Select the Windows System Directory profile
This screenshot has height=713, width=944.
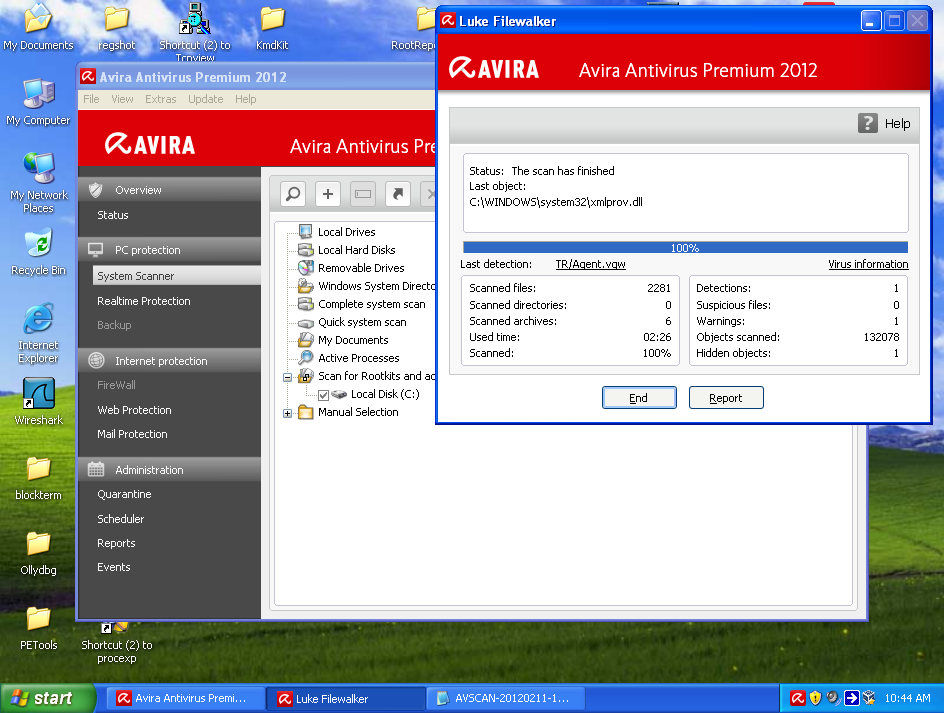(x=366, y=286)
